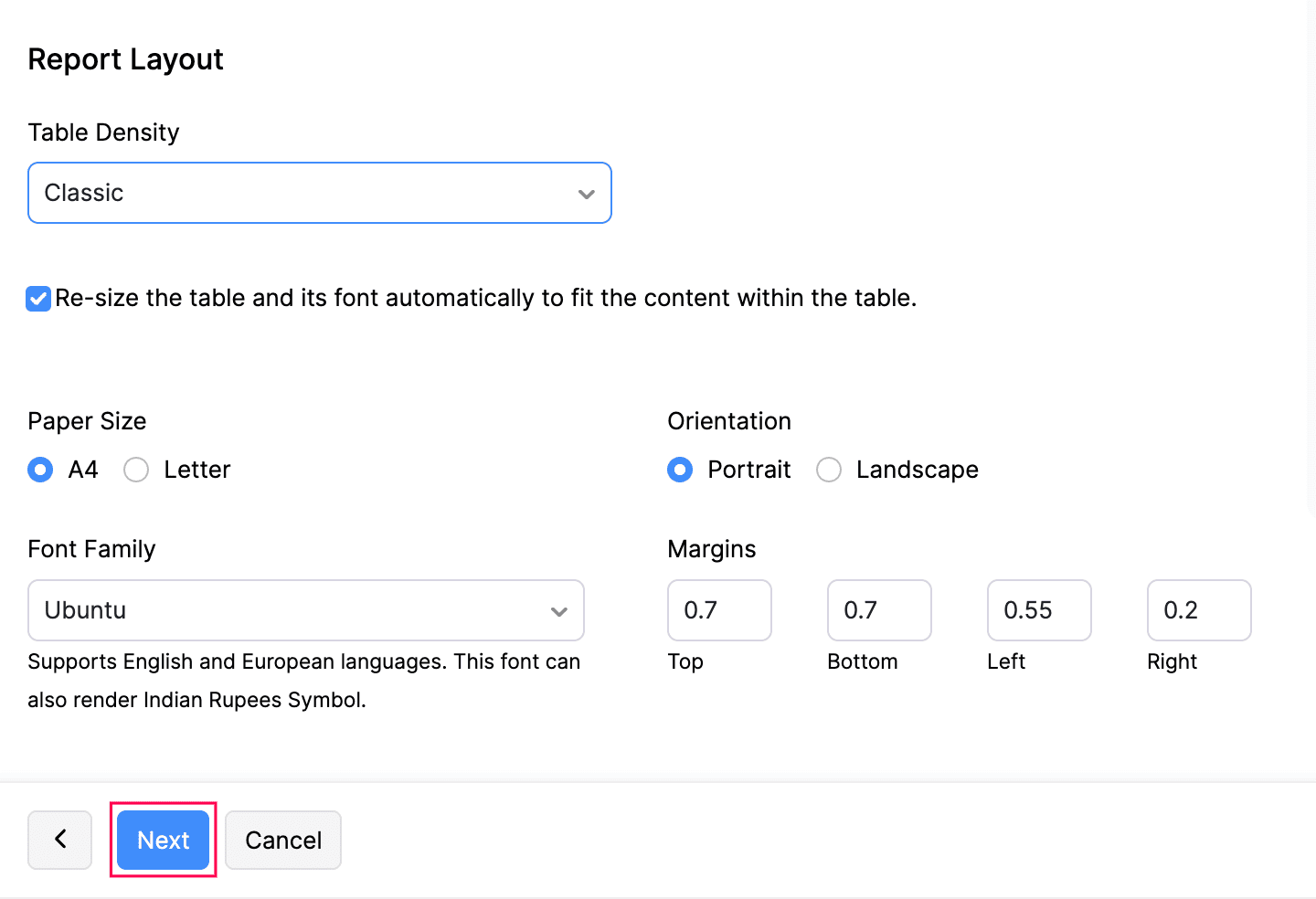Click the 'Portrait' label text

coord(749,470)
